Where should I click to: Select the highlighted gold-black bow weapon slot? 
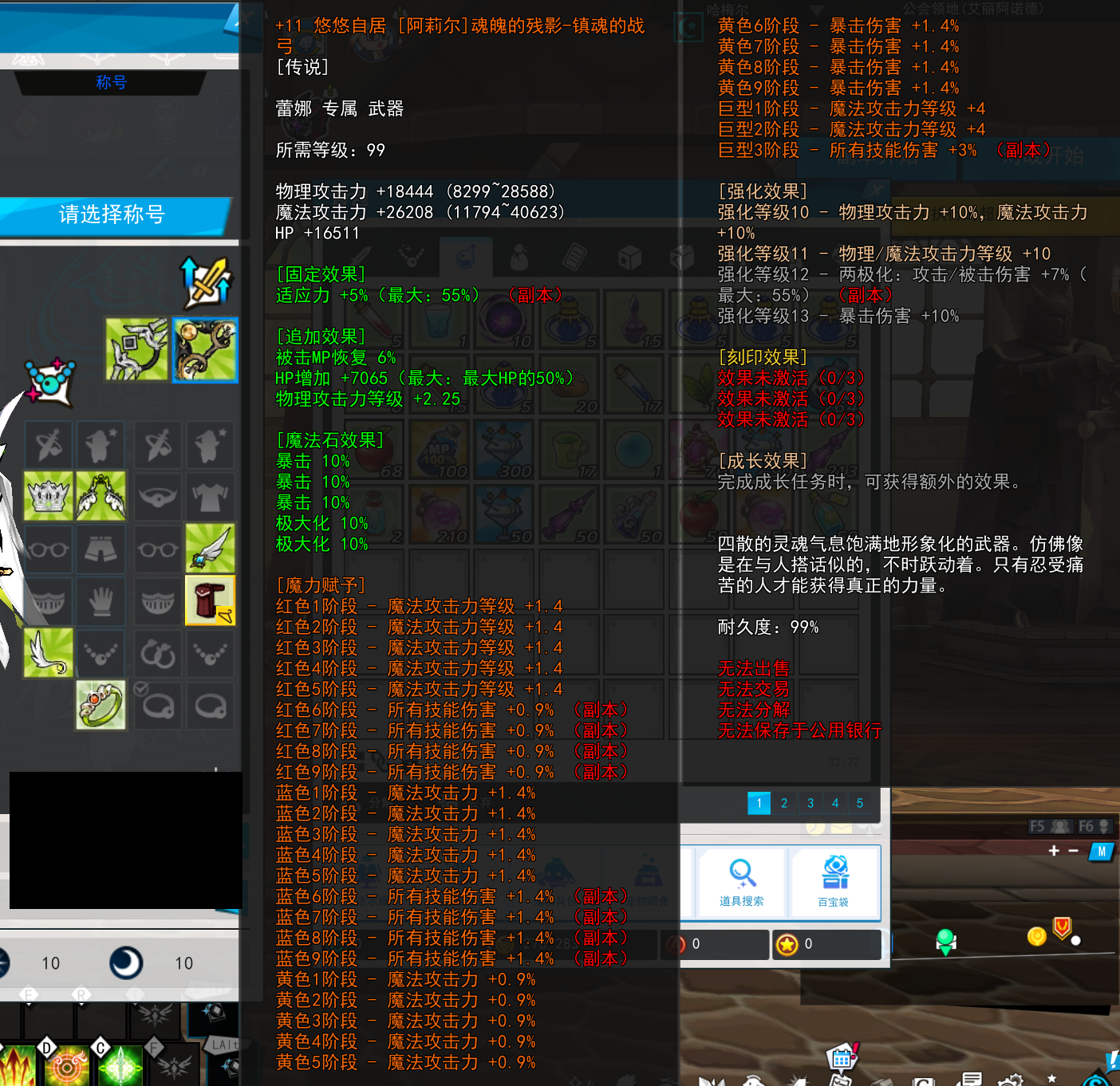tap(205, 349)
